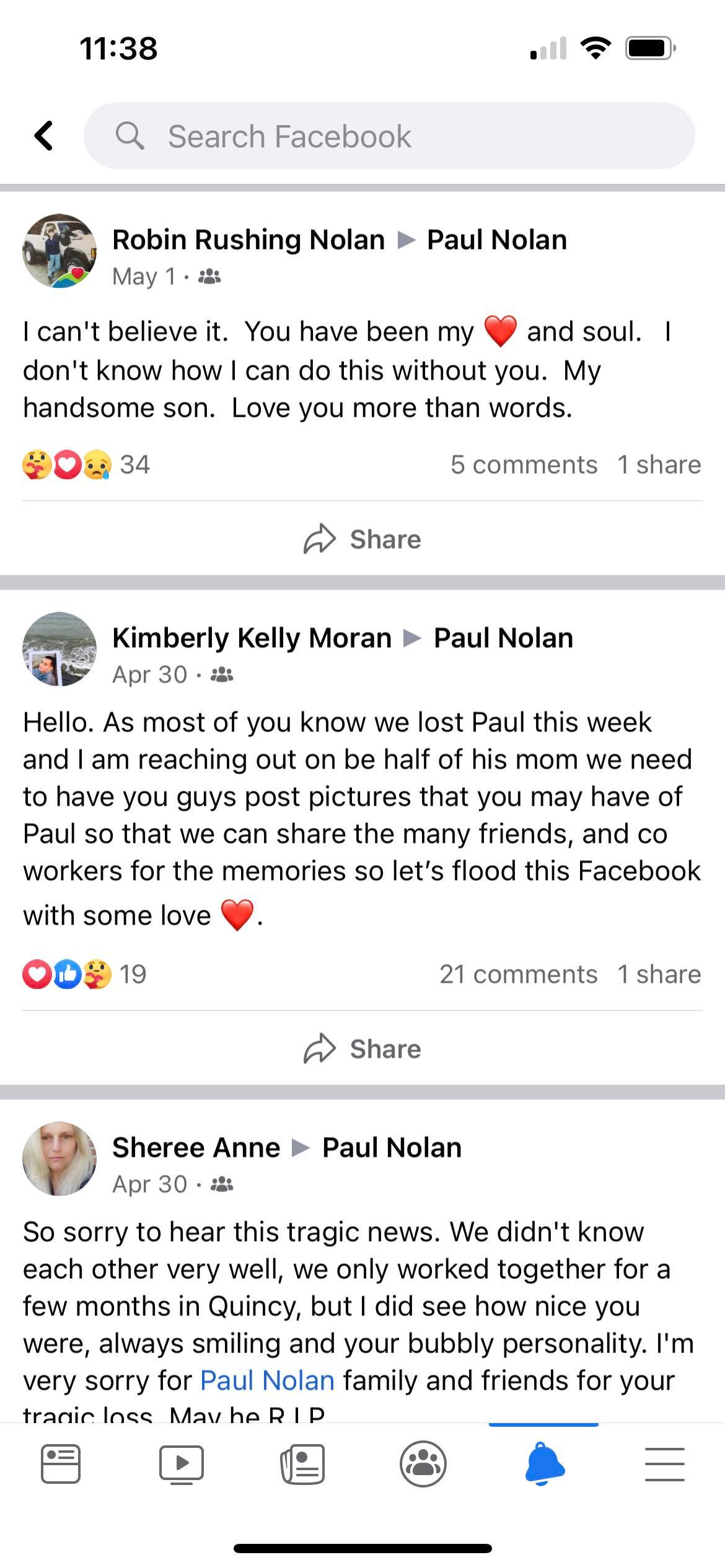The height and width of the screenshot is (1568, 725).
Task: Tap the blue Paul Nolan tagged link
Action: click(267, 1380)
